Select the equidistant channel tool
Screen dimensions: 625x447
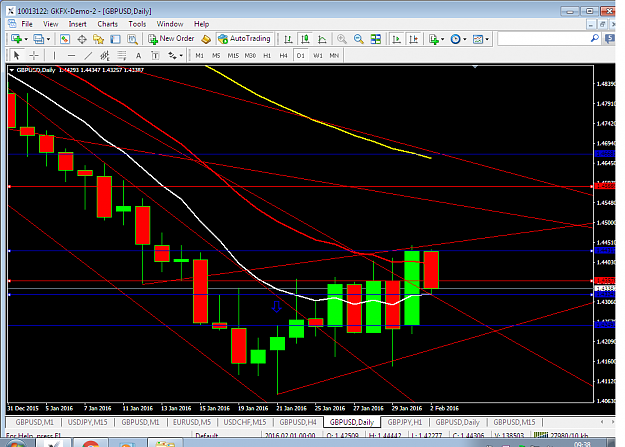(x=105, y=55)
